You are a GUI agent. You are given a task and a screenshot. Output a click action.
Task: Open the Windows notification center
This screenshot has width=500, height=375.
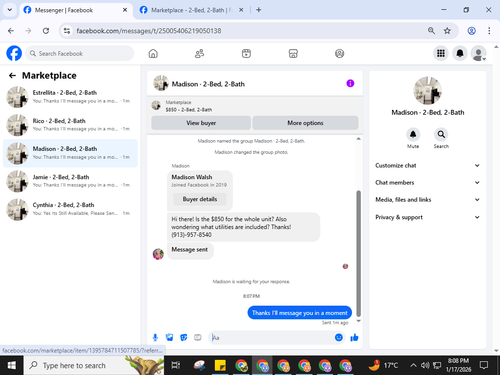pyautogui.click(x=484, y=365)
